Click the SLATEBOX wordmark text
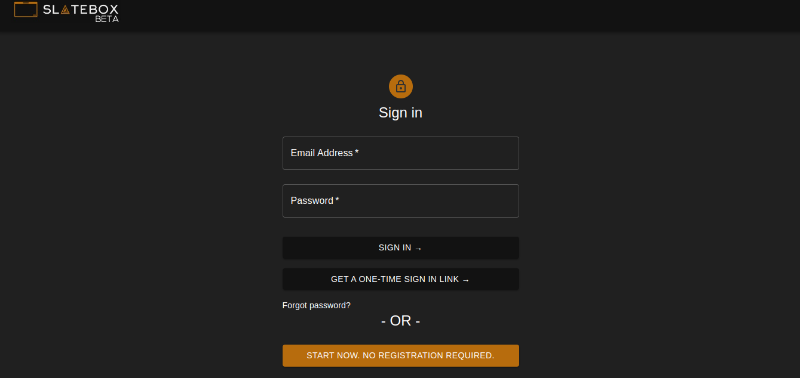 [x=81, y=9]
